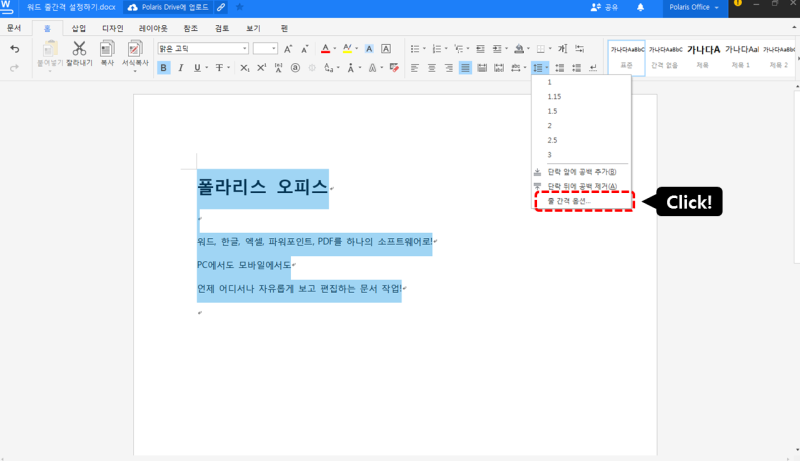Open the 문서 file menu button
Screen dimensions: 800x461
(x=14, y=29)
